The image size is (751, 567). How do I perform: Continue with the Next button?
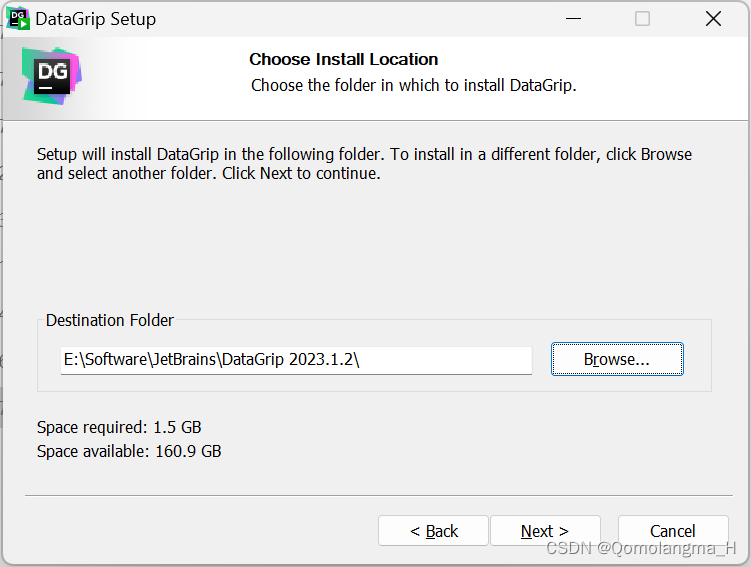click(x=545, y=531)
